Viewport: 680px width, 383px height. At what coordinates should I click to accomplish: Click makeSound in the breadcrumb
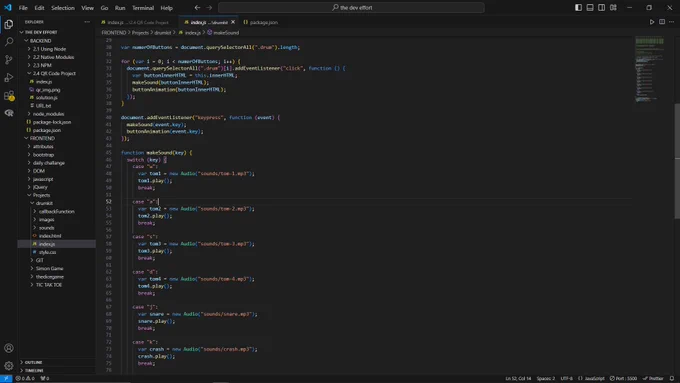tap(226, 33)
